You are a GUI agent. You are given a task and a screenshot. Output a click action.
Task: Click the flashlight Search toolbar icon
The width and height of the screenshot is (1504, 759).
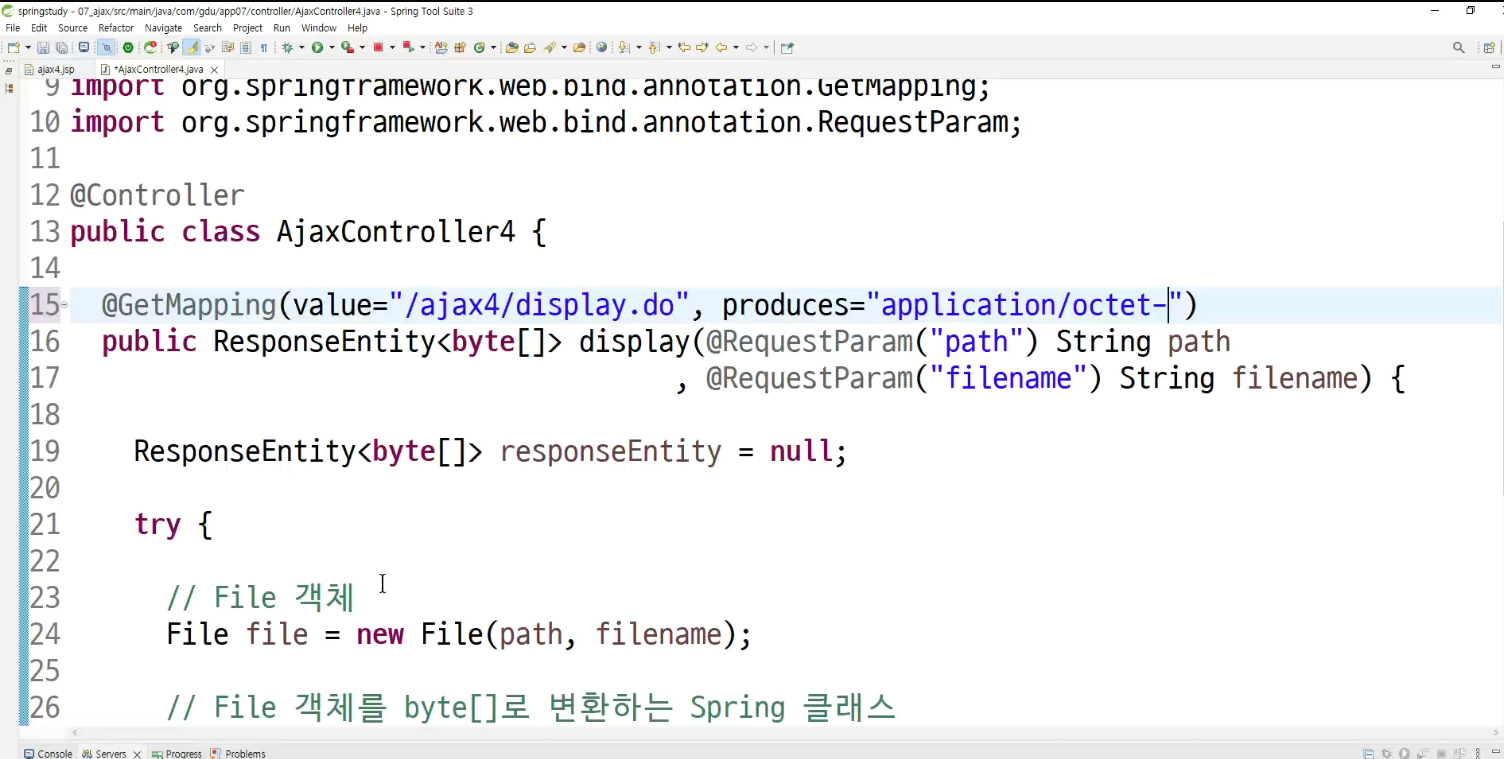(x=549, y=47)
